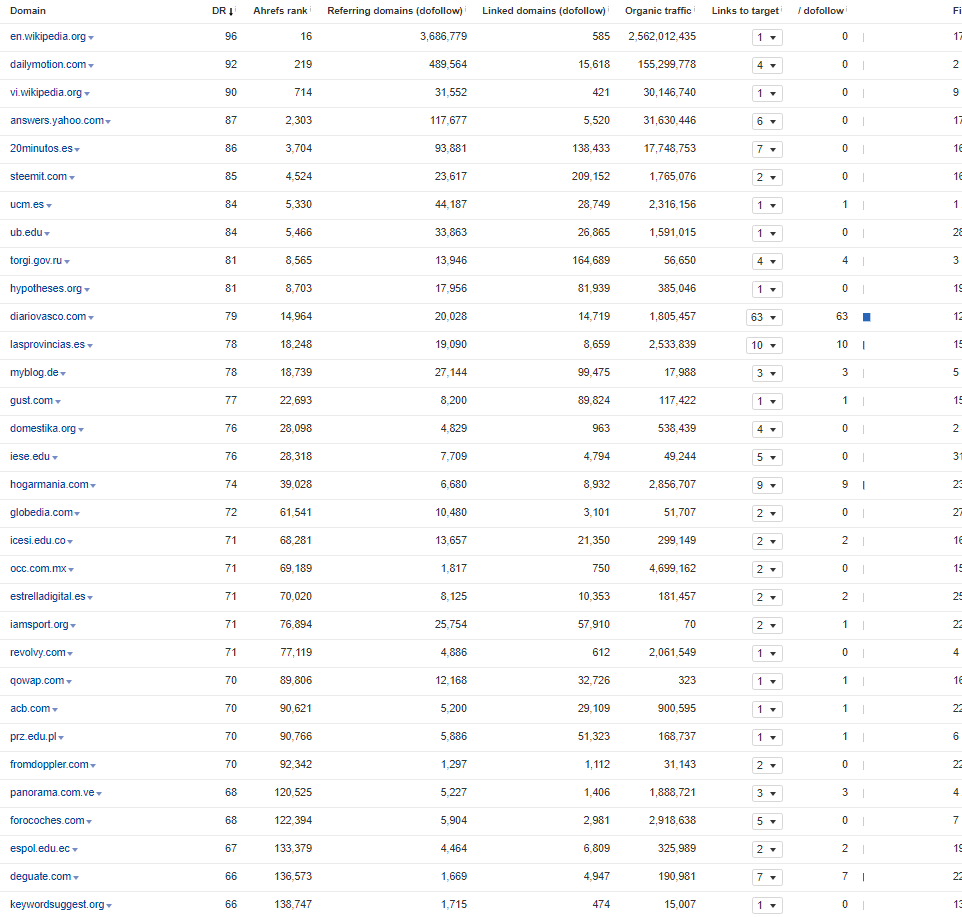
Task: Click info icon beside Organic traffic header
Action: (x=695, y=9)
